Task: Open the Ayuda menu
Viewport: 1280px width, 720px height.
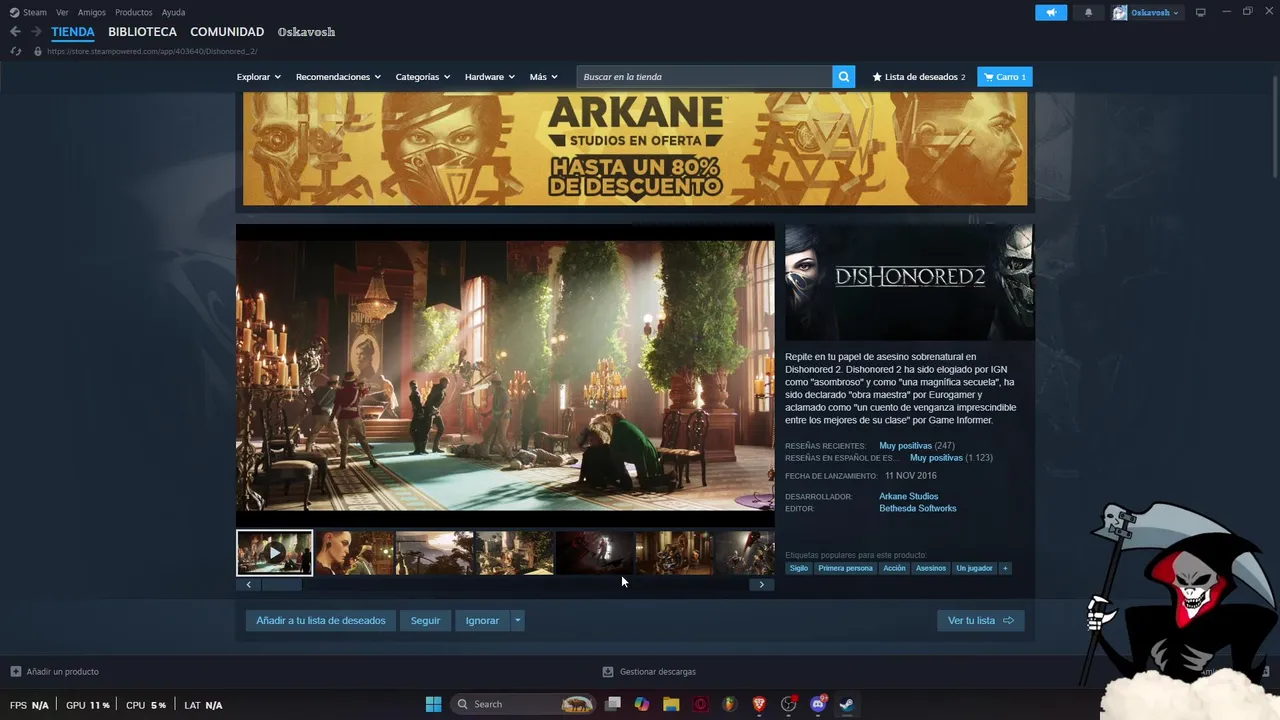Action: click(x=173, y=12)
